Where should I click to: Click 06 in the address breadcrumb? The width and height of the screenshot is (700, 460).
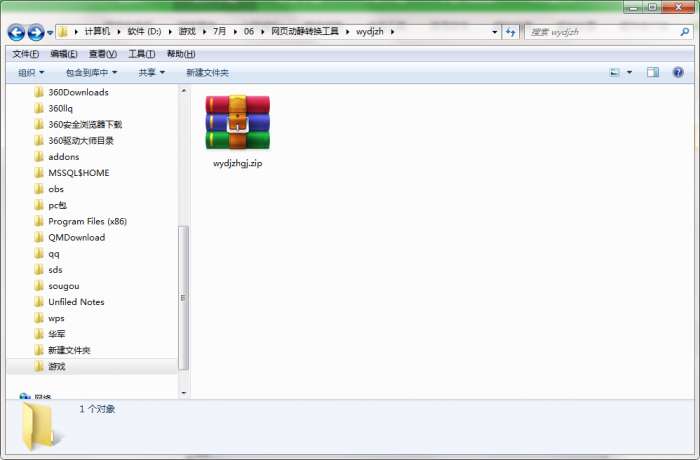pyautogui.click(x=249, y=31)
